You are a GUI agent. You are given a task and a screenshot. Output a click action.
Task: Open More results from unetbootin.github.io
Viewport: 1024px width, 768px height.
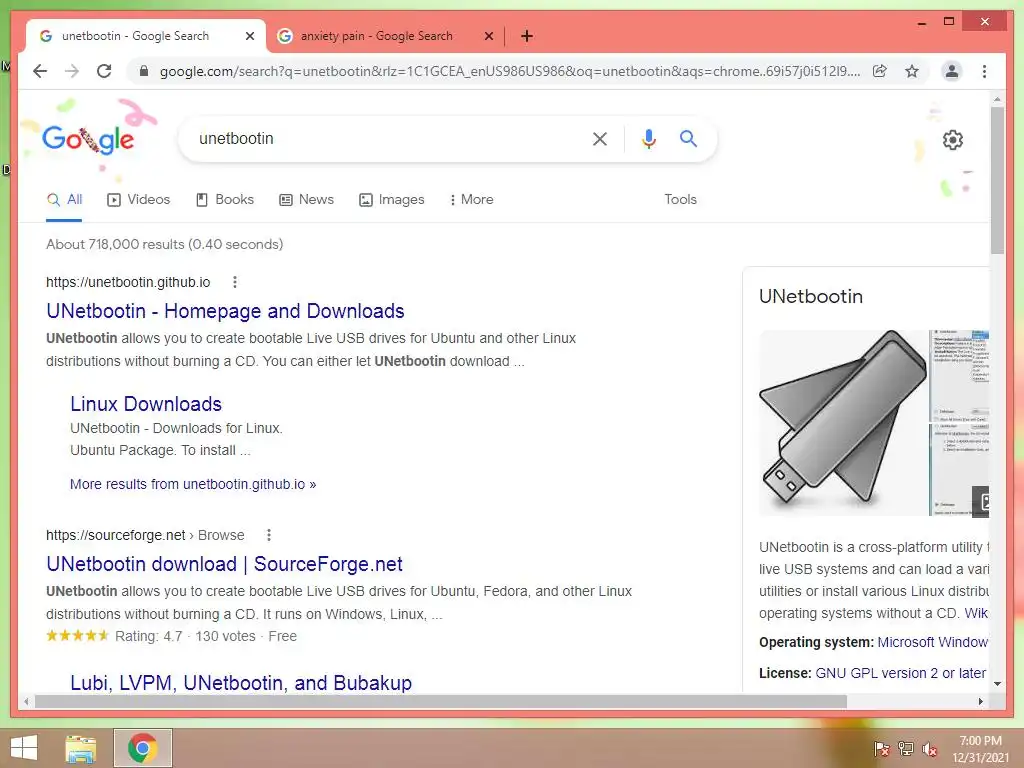(x=193, y=484)
